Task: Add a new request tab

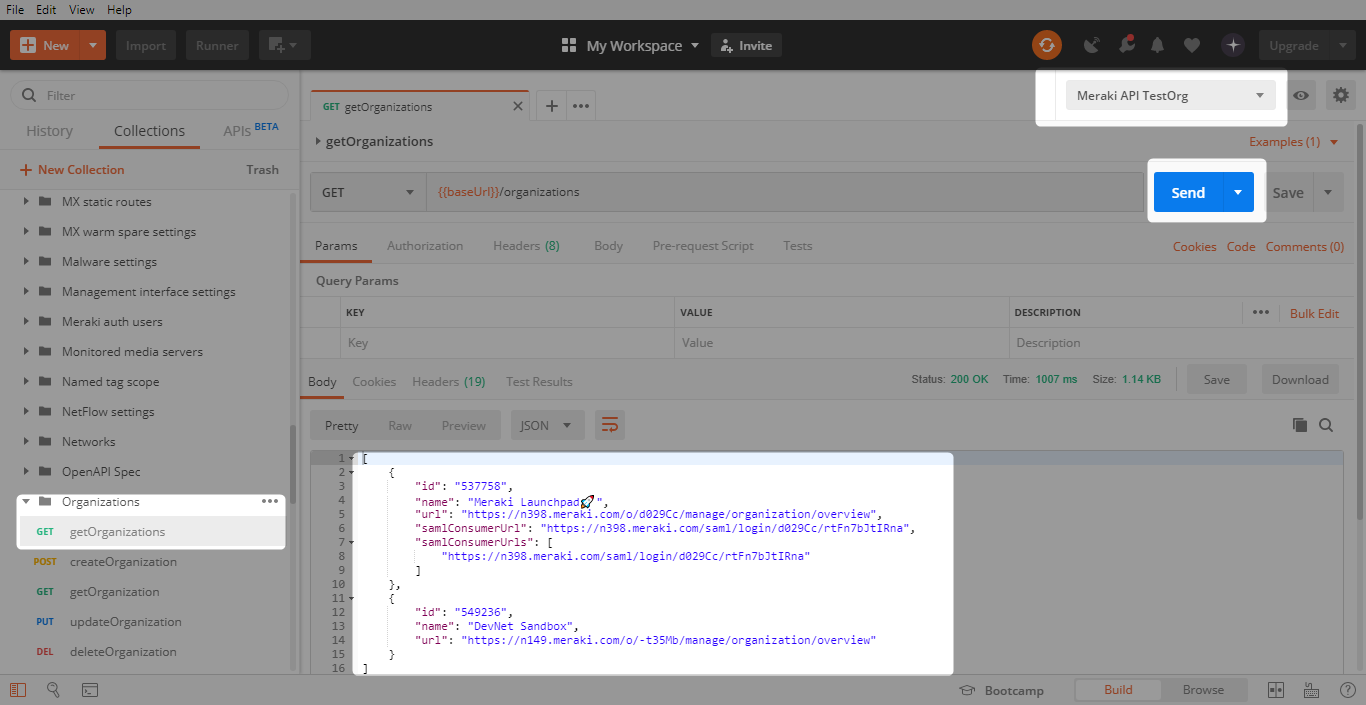Action: click(551, 106)
